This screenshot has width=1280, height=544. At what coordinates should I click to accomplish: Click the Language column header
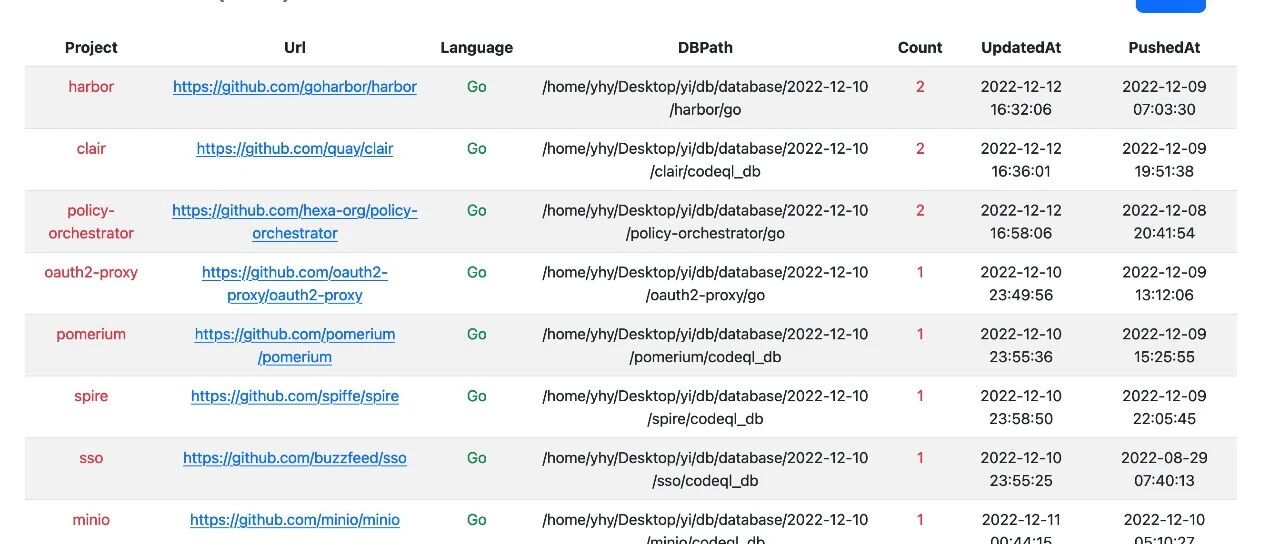pos(477,48)
